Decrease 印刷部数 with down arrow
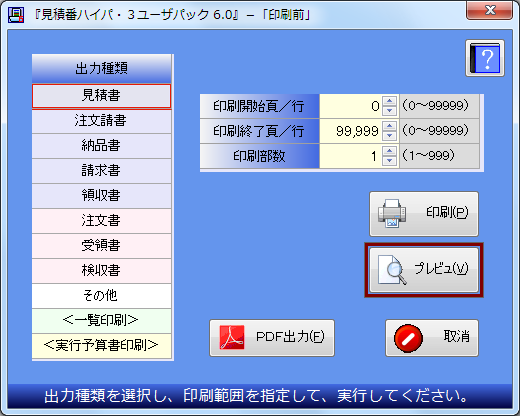This screenshot has height=416, width=520. click(x=389, y=161)
